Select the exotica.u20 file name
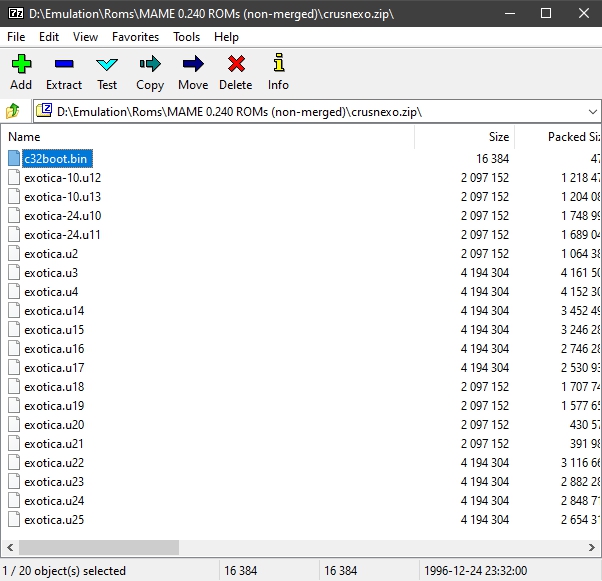 pyautogui.click(x=54, y=425)
